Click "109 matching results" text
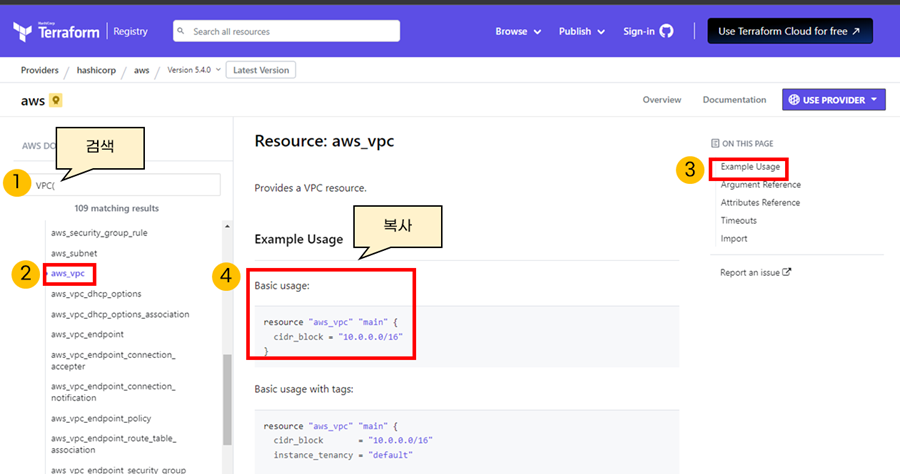The height and width of the screenshot is (474, 900). [117, 208]
